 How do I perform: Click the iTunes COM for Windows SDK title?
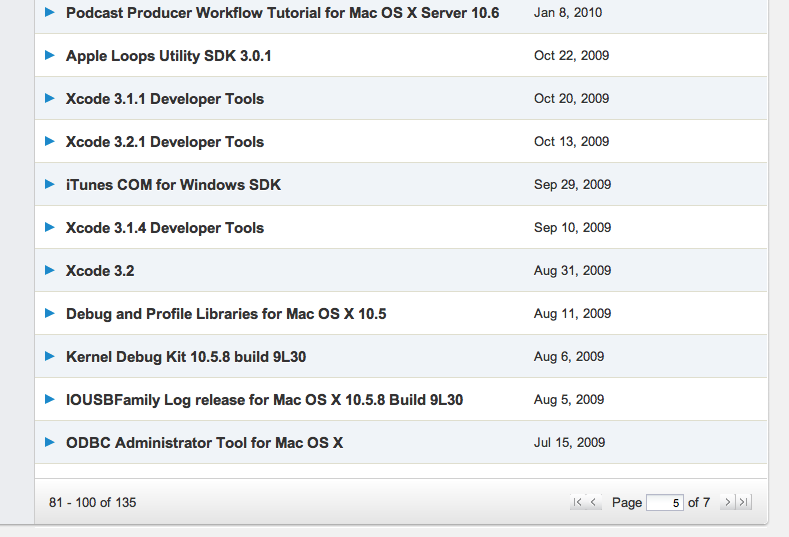coord(173,185)
